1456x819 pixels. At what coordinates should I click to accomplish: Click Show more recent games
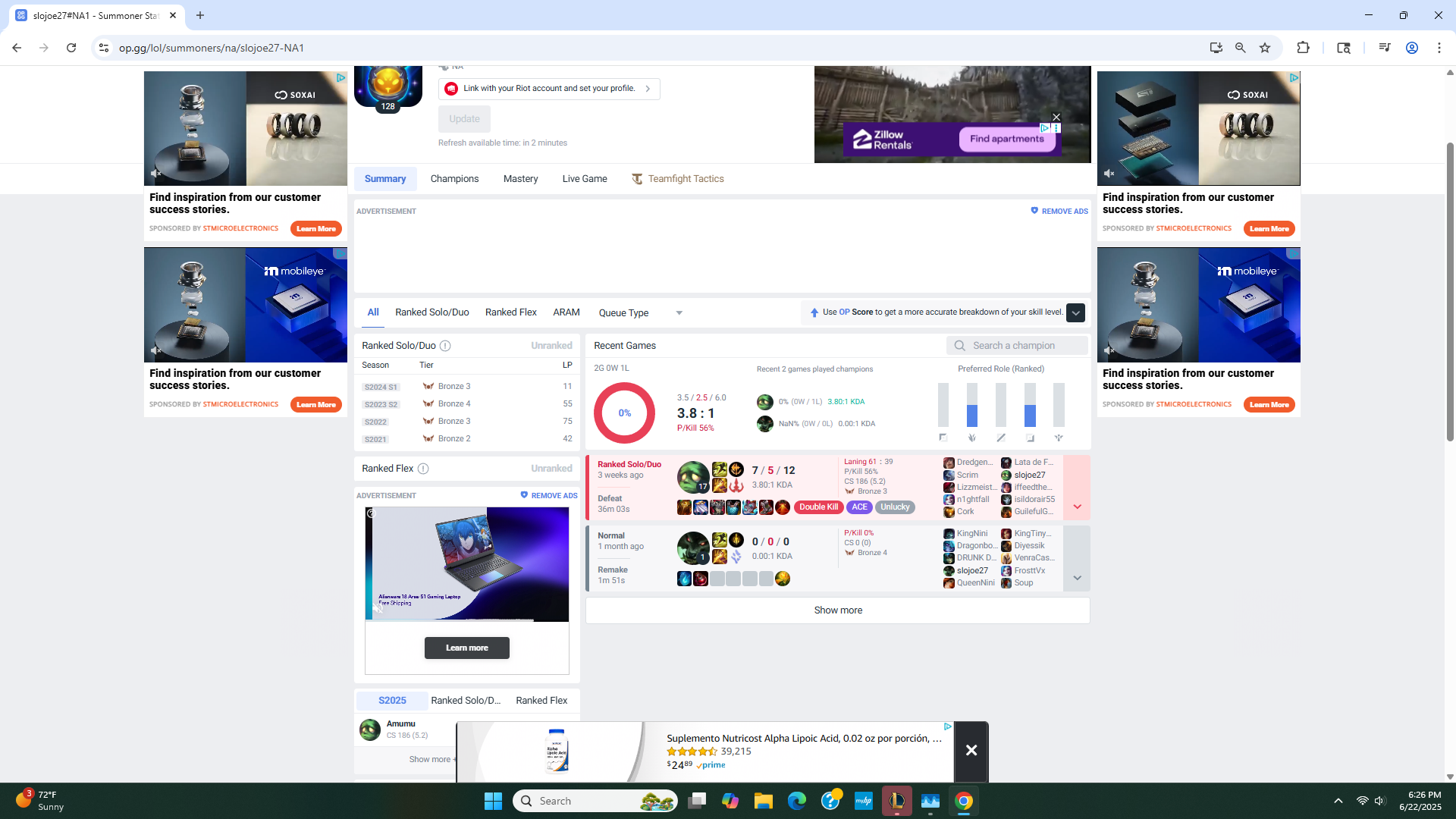click(x=838, y=610)
